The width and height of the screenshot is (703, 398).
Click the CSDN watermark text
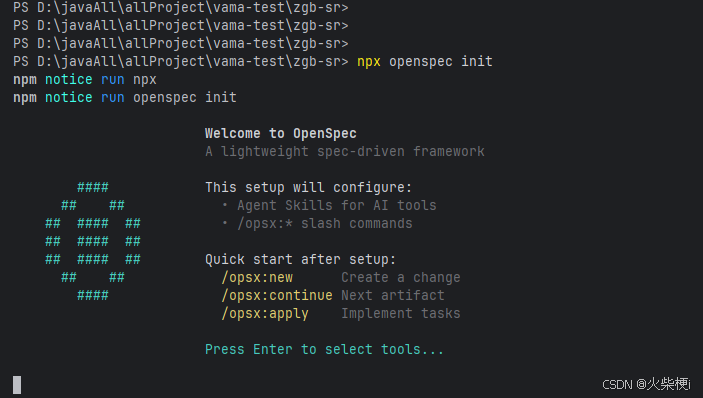(x=647, y=384)
